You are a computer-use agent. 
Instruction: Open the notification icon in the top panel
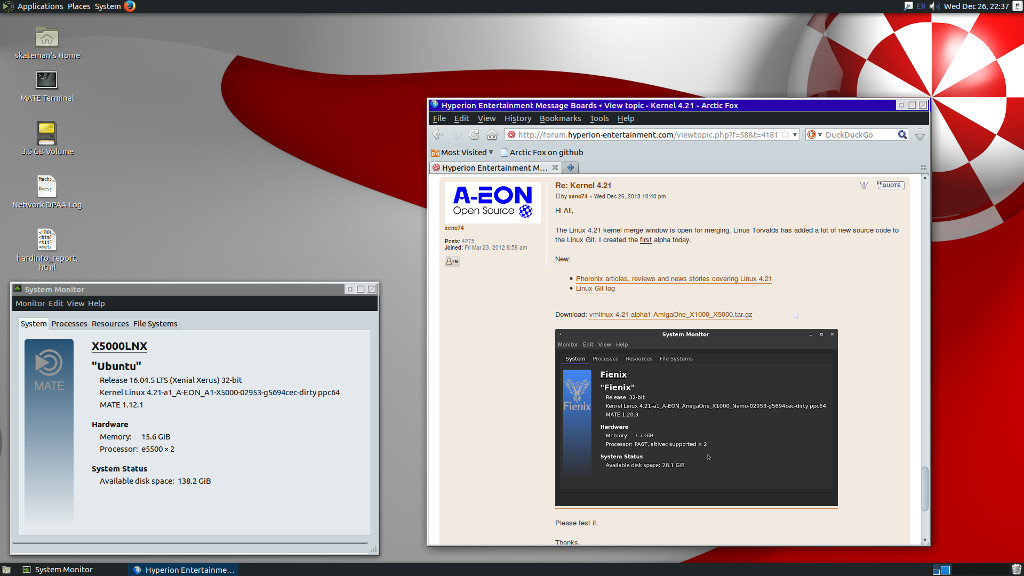tap(908, 7)
